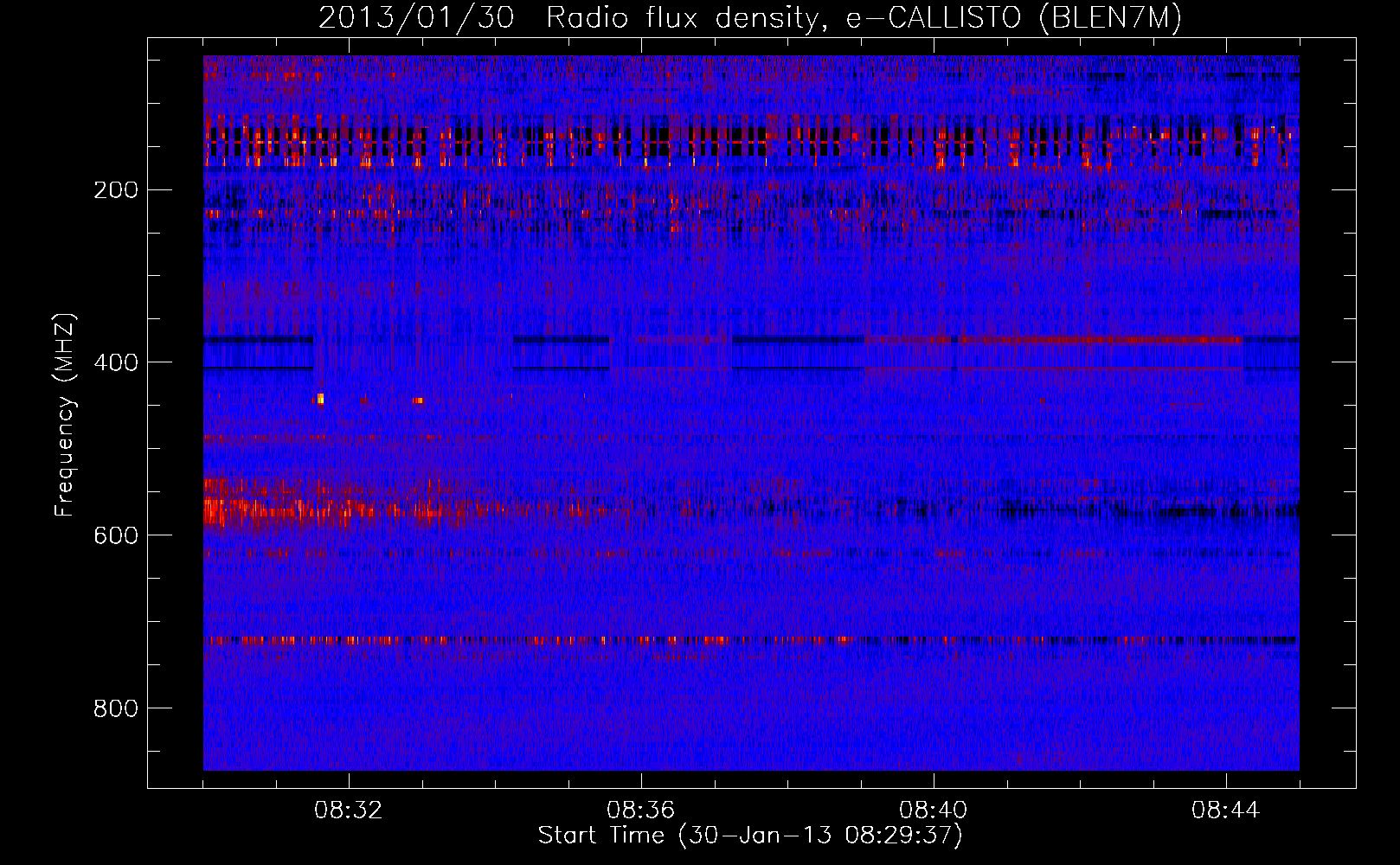Screen dimensions: 1400x865
Task: Select the 800 frequency tick label
Action: [x=116, y=708]
